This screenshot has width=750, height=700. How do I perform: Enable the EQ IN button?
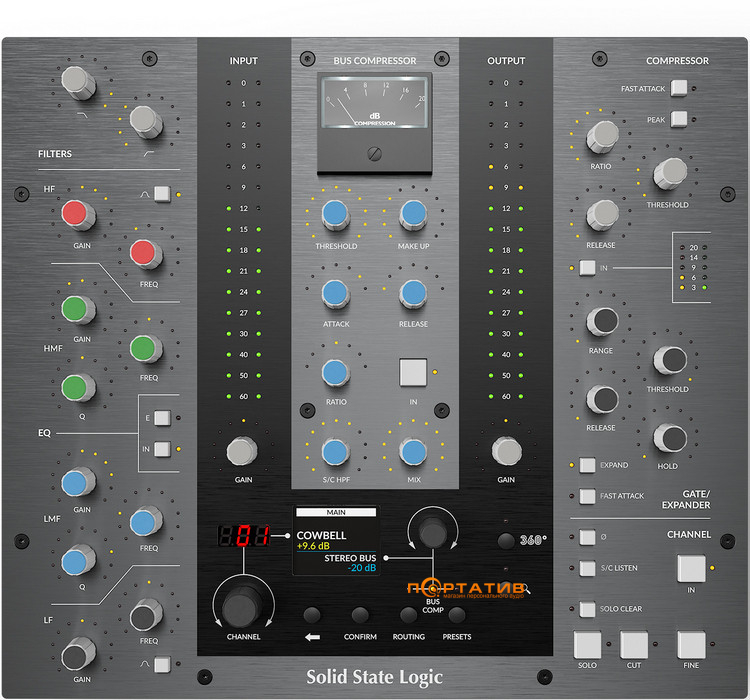pos(162,449)
